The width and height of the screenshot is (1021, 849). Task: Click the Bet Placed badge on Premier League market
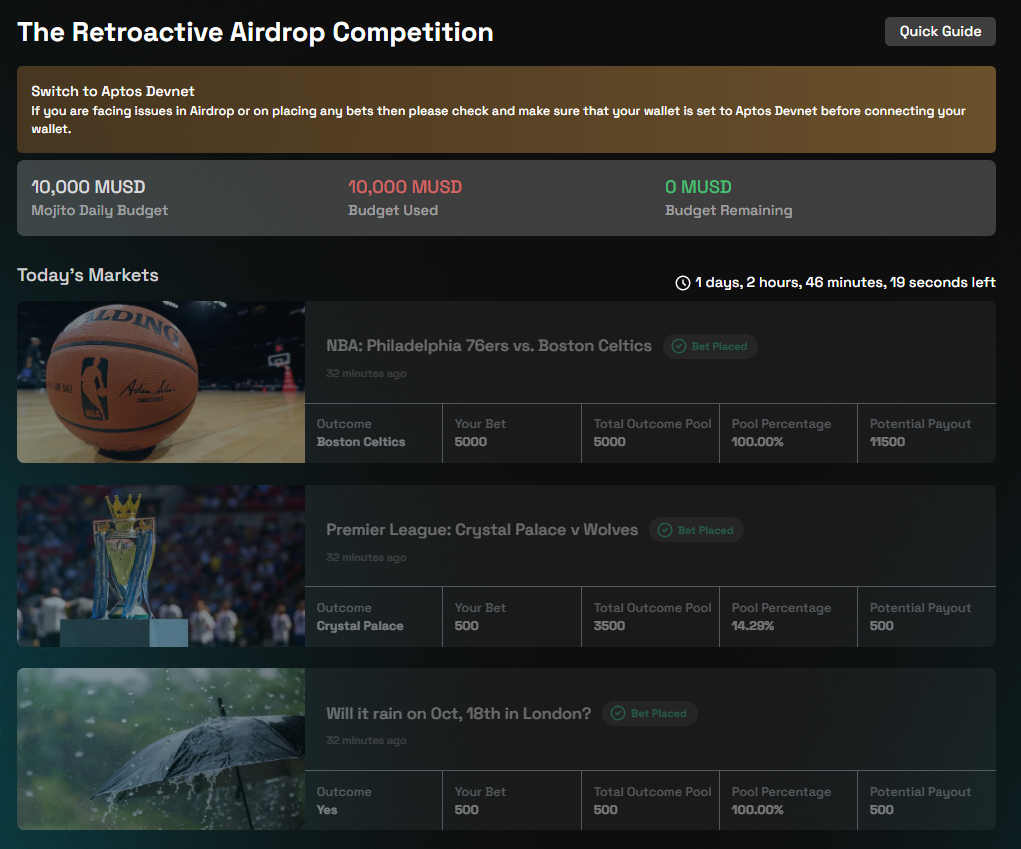tap(696, 530)
